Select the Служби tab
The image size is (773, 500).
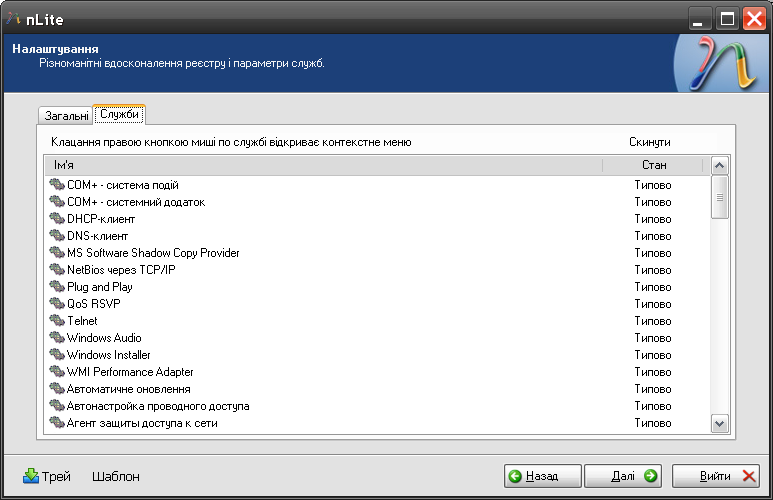pyautogui.click(x=119, y=114)
